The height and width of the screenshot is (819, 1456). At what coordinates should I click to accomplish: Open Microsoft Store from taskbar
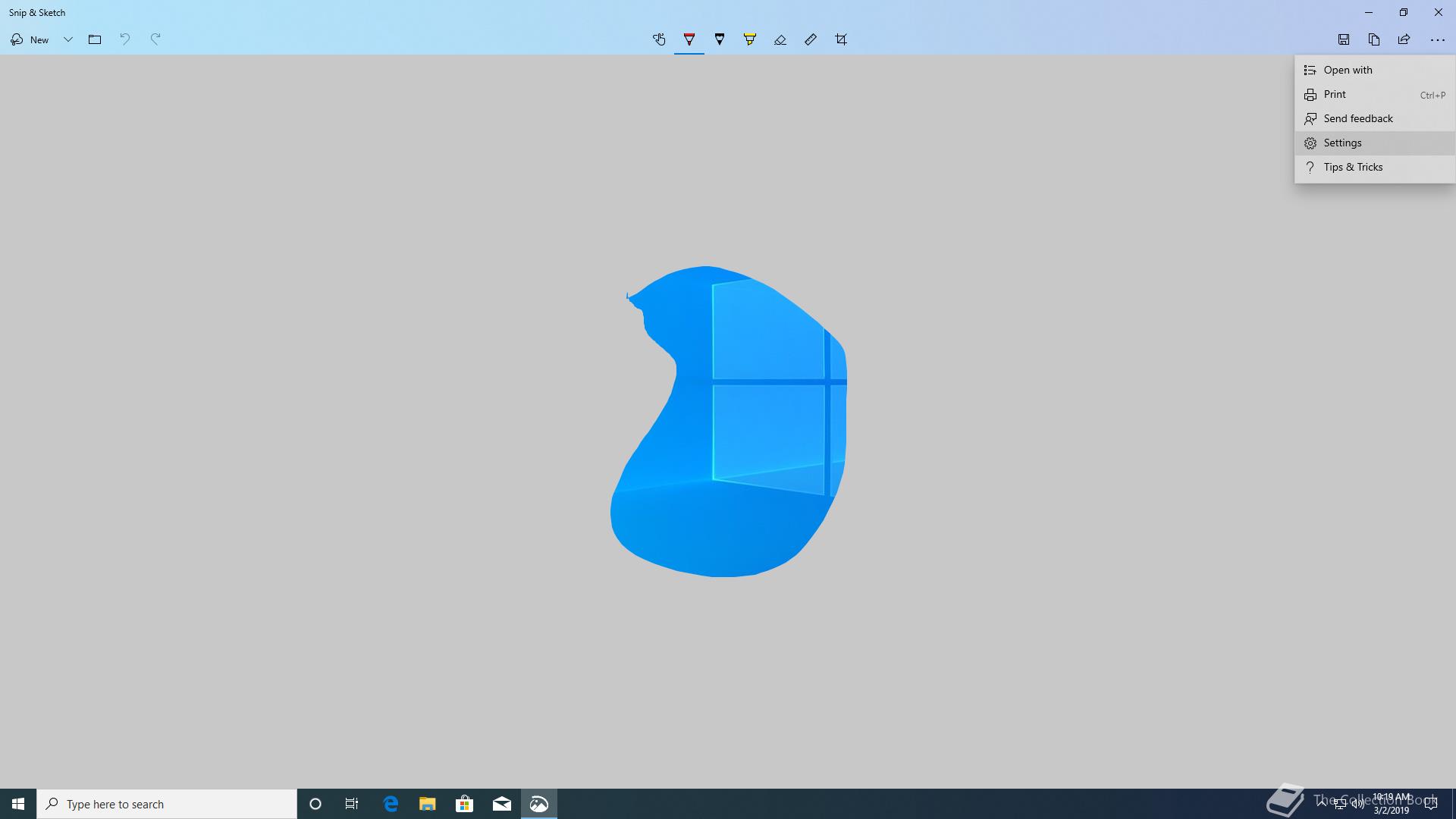pos(465,804)
